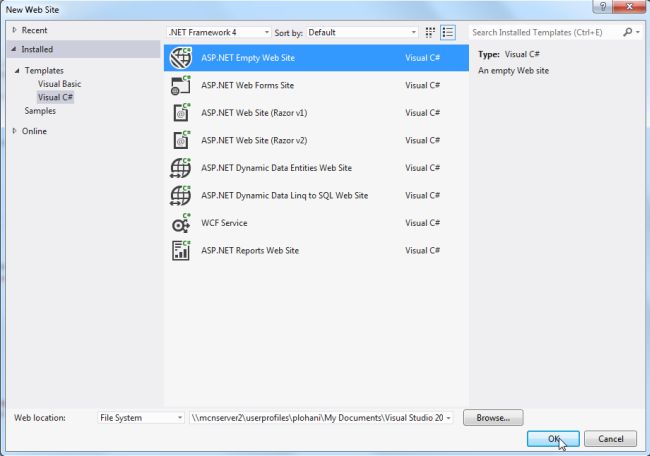Click the Cancel button
Viewport: 650px width, 456px height.
610,439
